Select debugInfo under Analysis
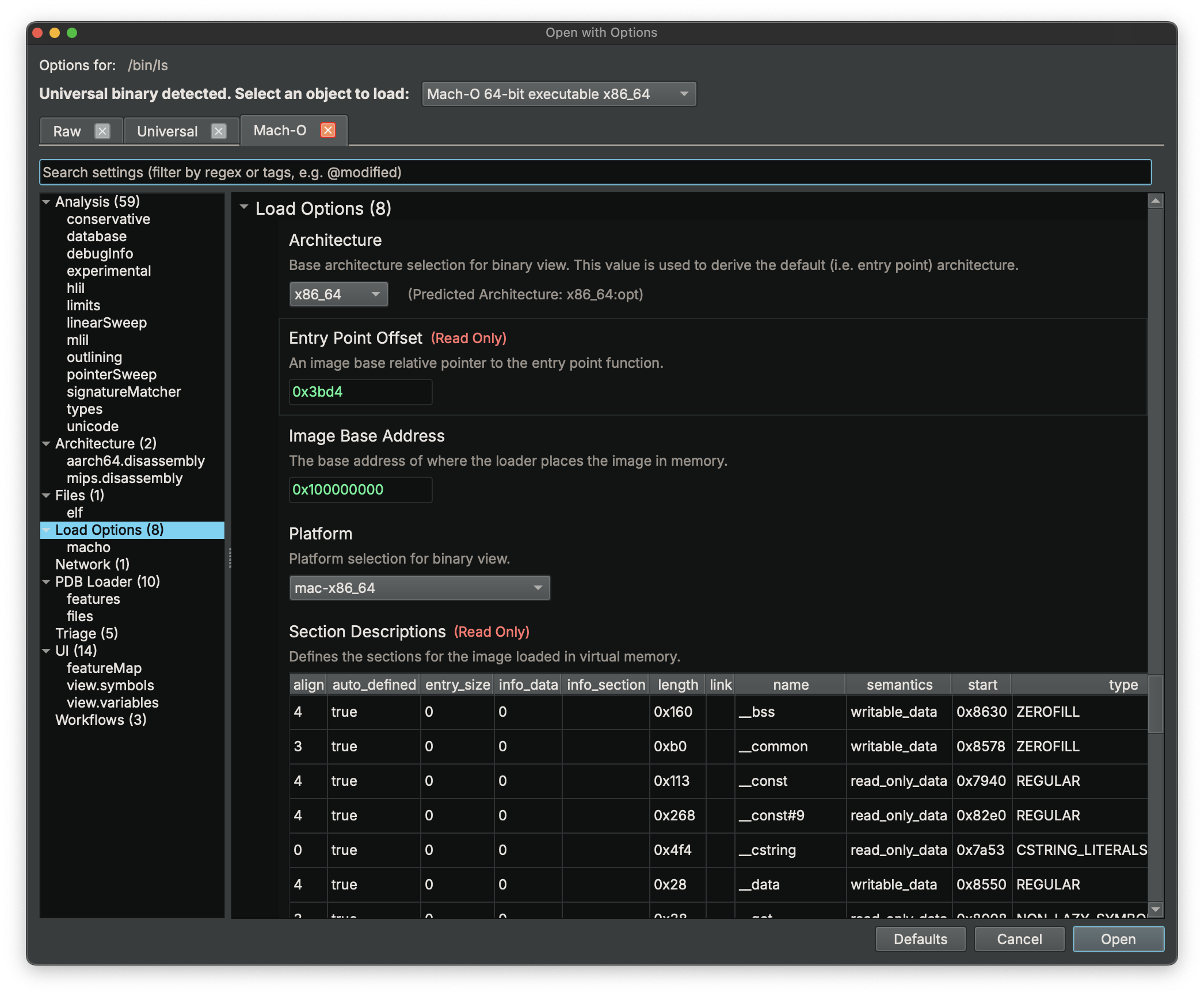 (x=100, y=253)
